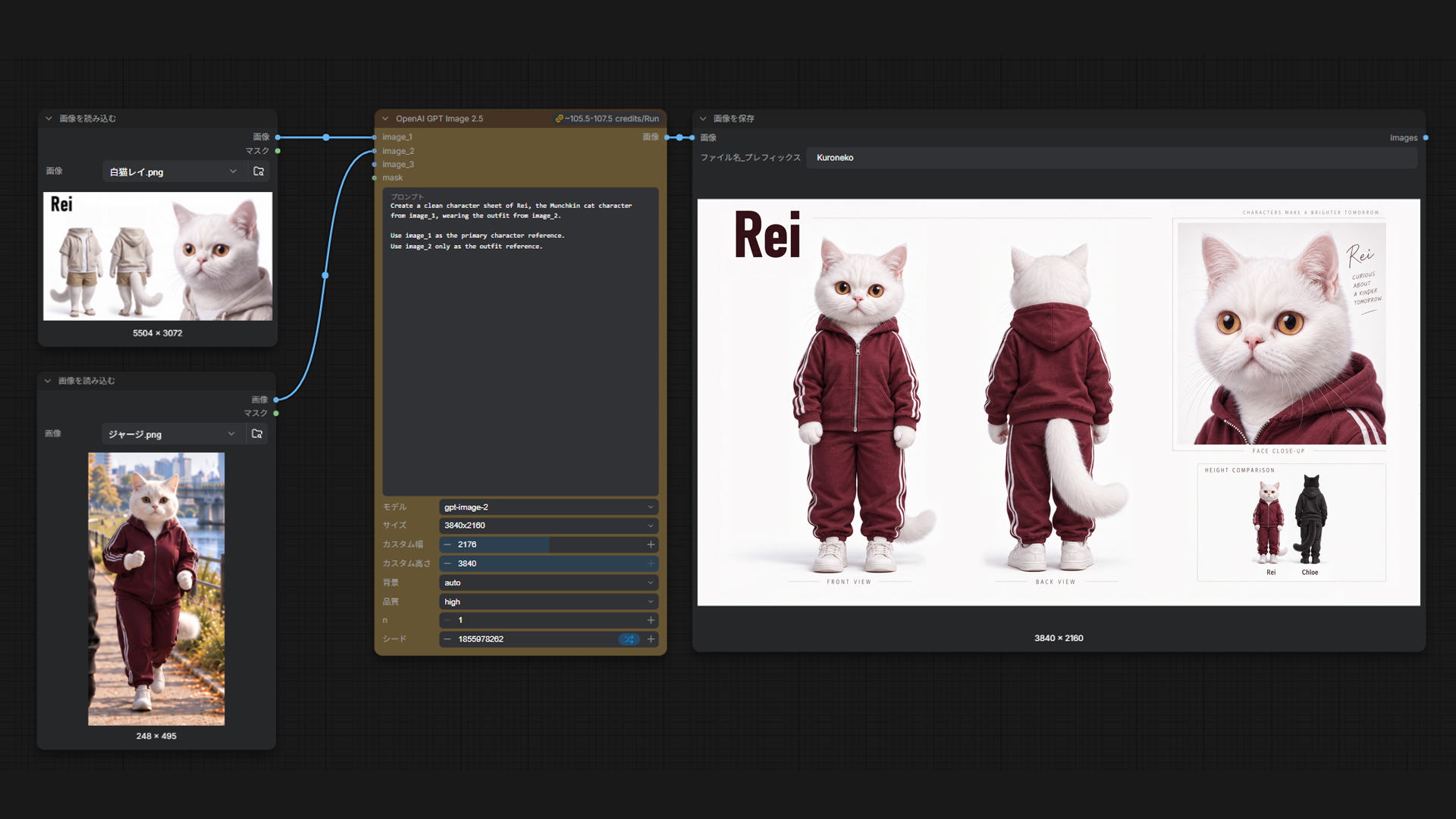Collapse the upper 画像を読み込む node
This screenshot has height=819, width=1456.
click(x=49, y=118)
